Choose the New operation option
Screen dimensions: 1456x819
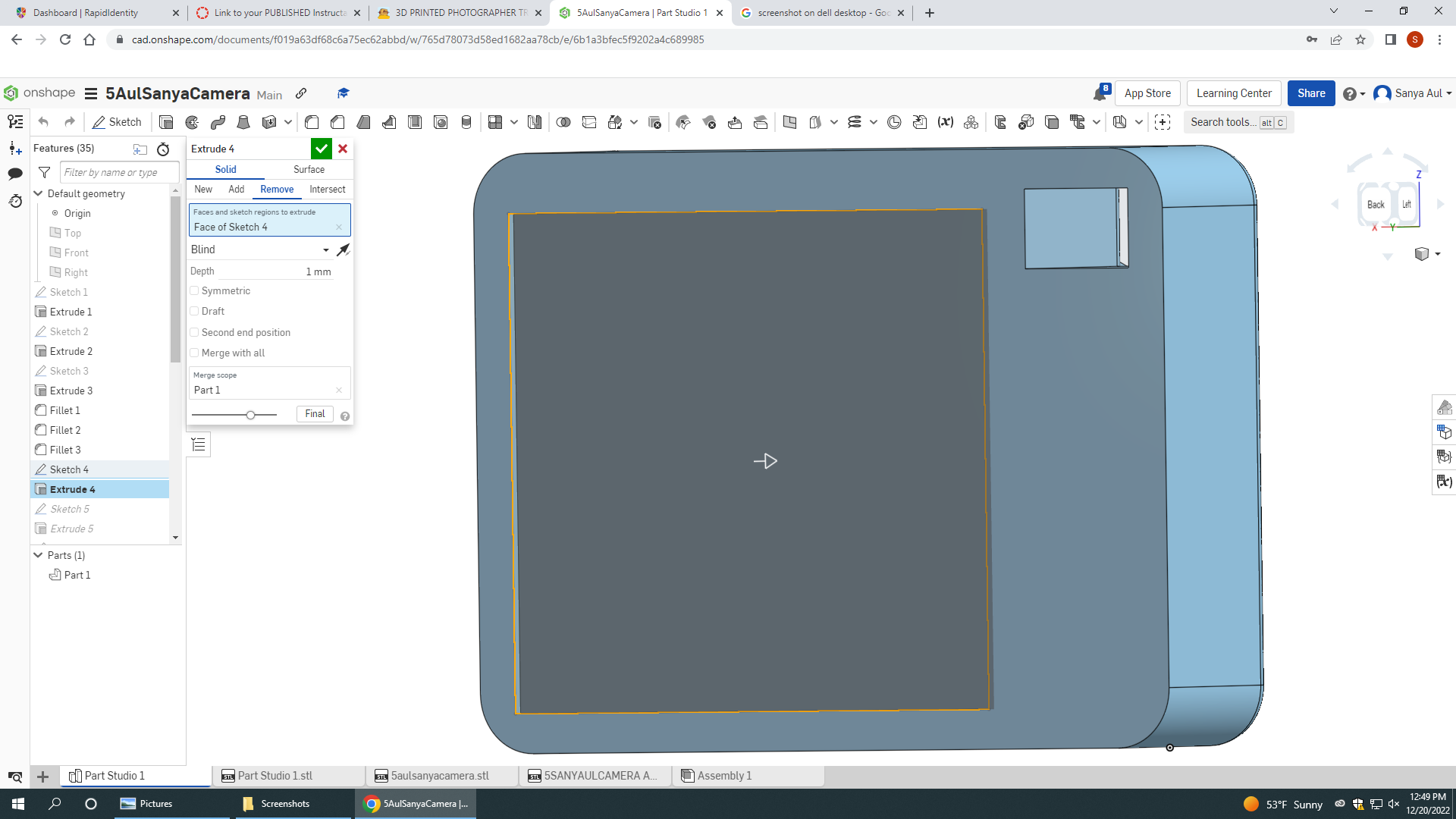tap(203, 189)
